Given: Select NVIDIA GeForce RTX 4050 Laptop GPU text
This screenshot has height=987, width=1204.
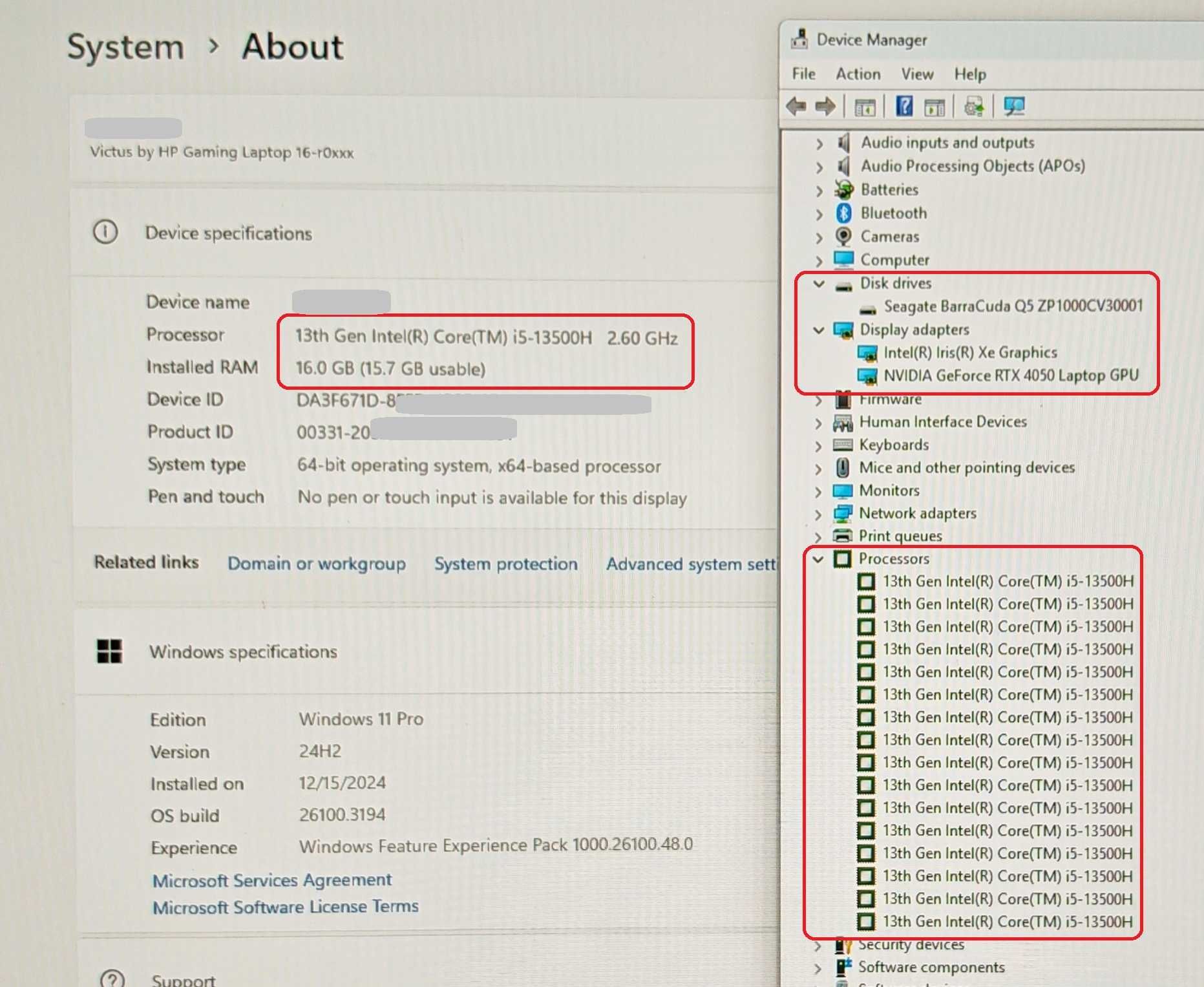Looking at the screenshot, I should pyautogui.click(x=1011, y=376).
